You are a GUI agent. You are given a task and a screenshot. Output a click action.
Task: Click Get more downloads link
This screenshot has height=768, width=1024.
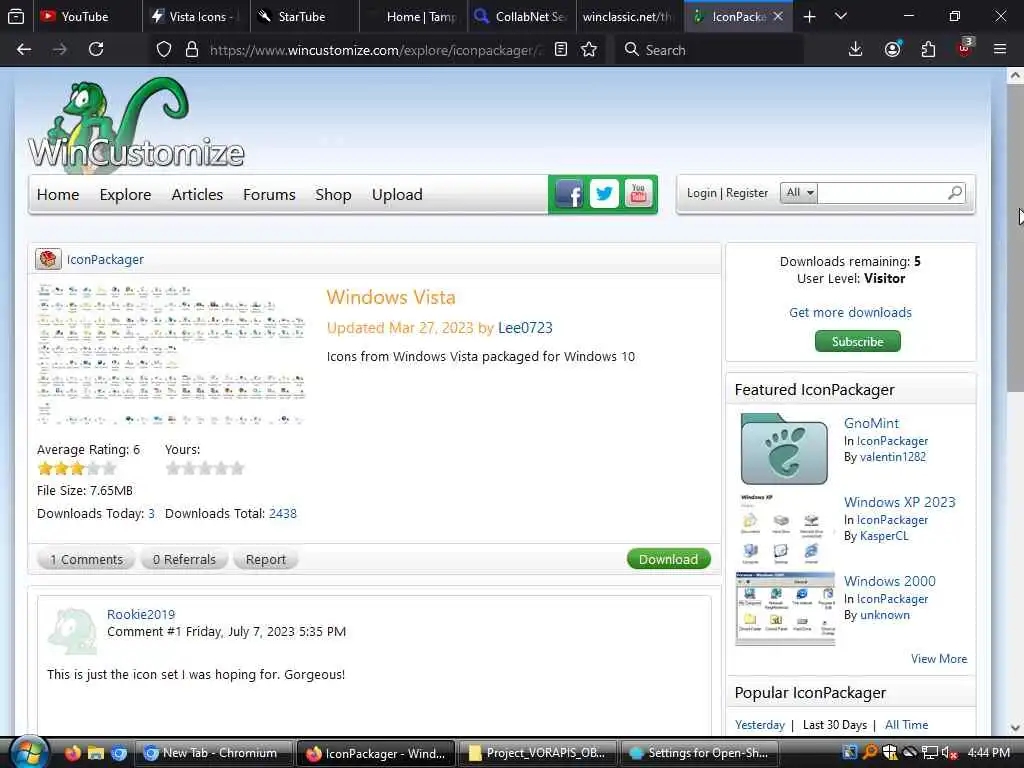click(850, 312)
